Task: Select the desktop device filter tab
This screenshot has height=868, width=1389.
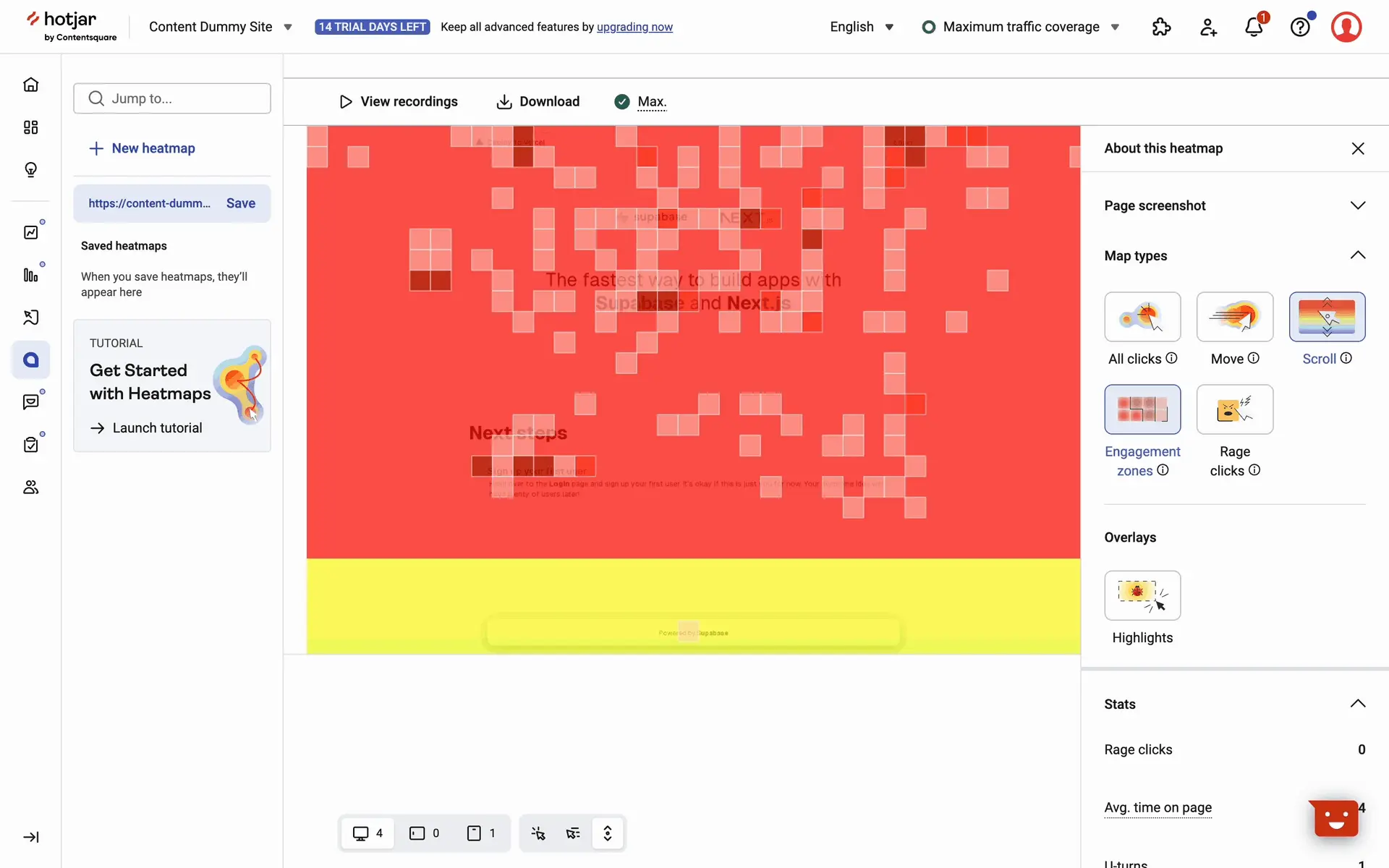Action: point(368,833)
